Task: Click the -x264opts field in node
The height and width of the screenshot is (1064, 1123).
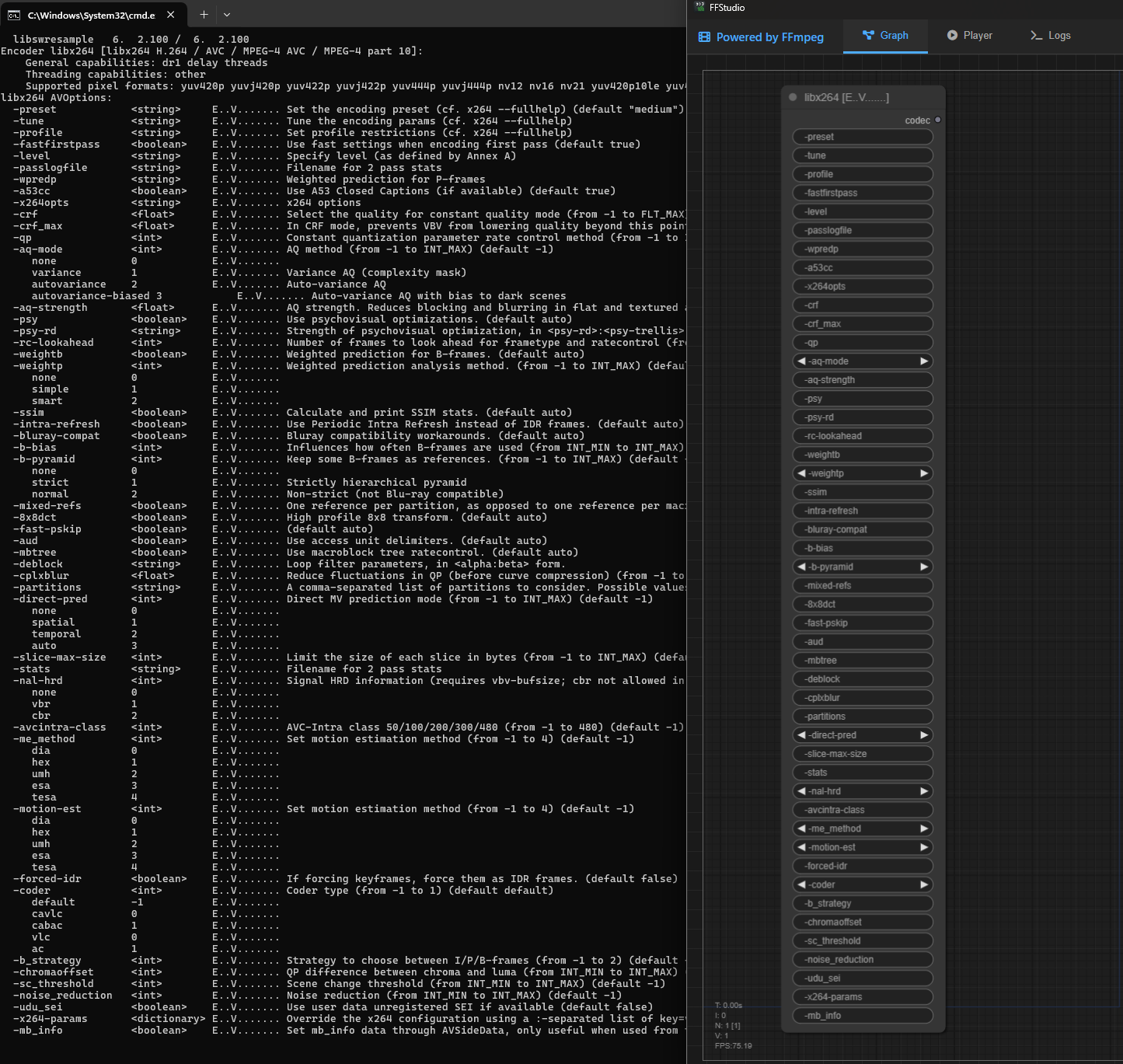Action: pos(863,286)
